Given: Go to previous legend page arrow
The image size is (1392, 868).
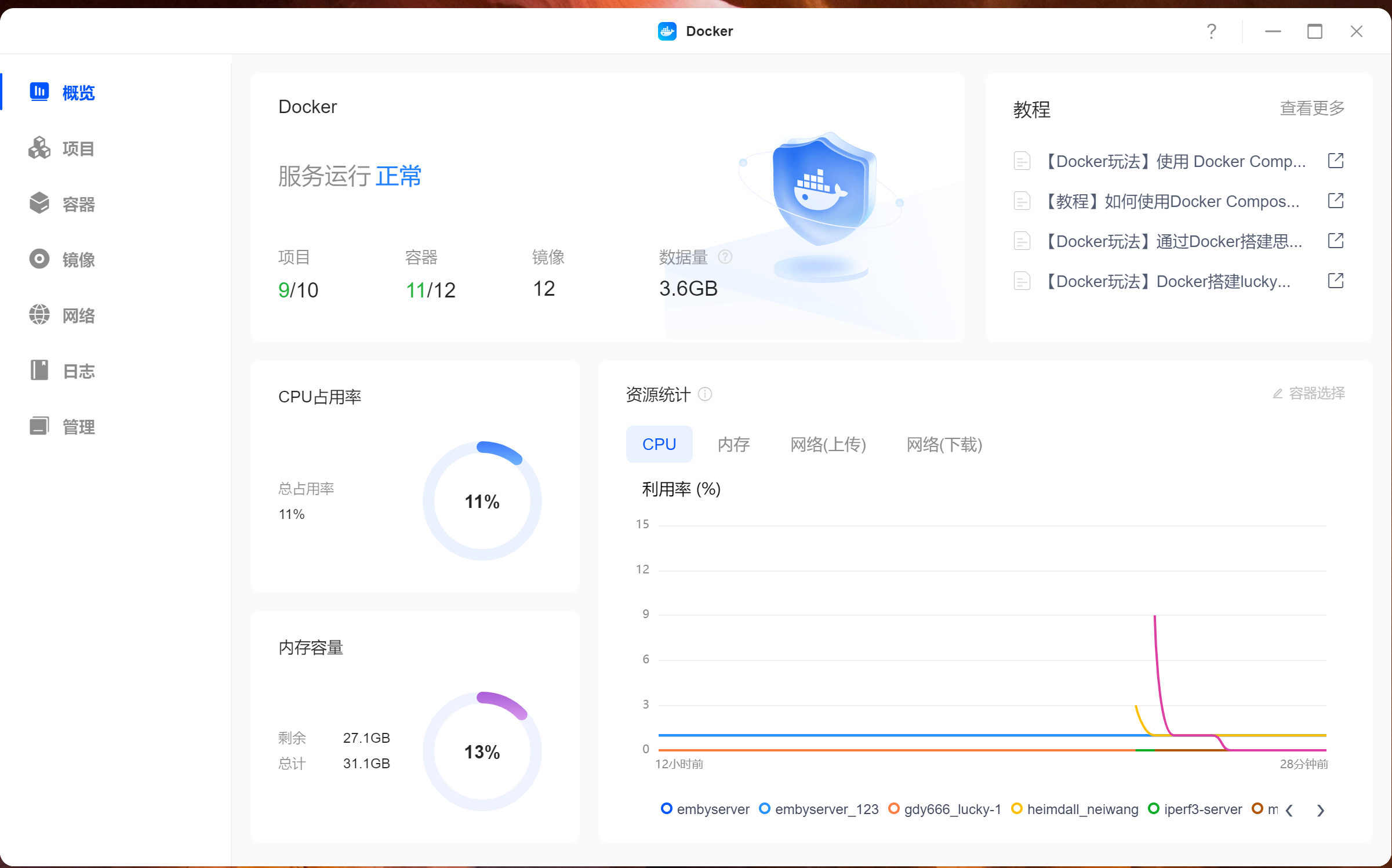Looking at the screenshot, I should click(1289, 810).
